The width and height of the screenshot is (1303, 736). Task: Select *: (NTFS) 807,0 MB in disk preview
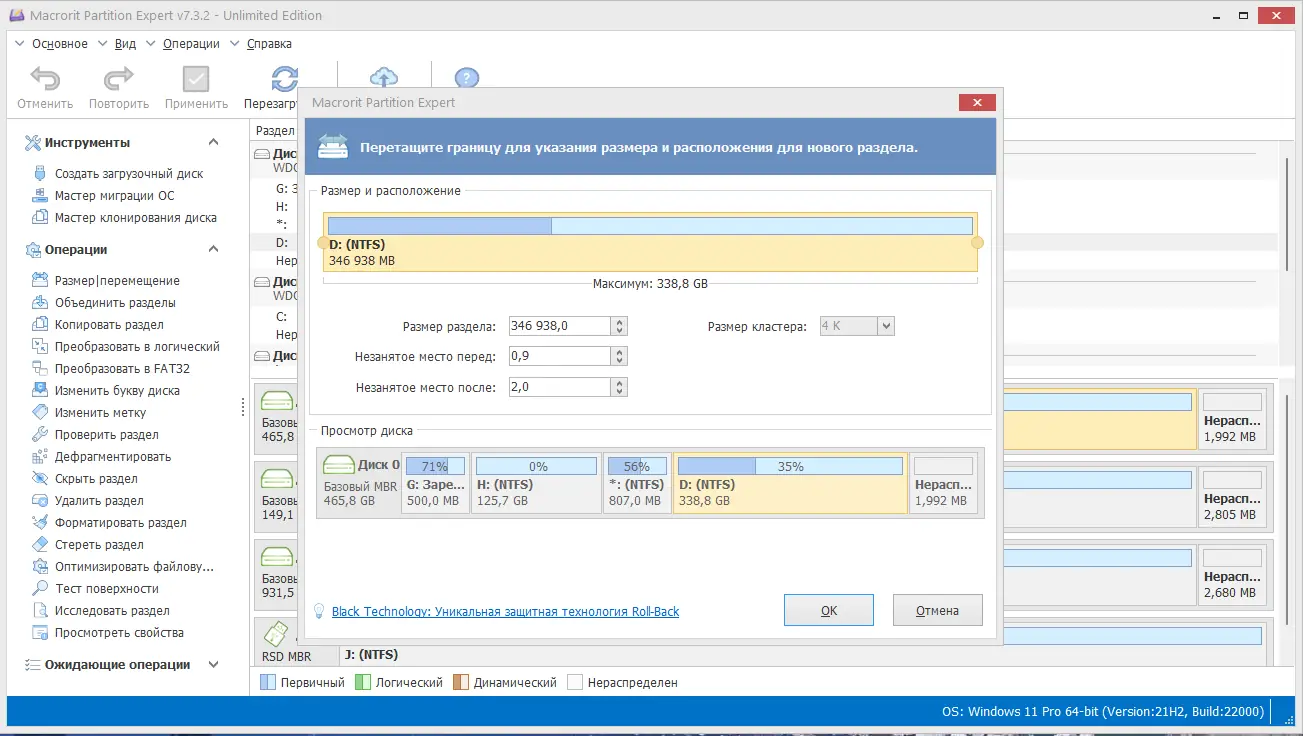click(x=637, y=483)
